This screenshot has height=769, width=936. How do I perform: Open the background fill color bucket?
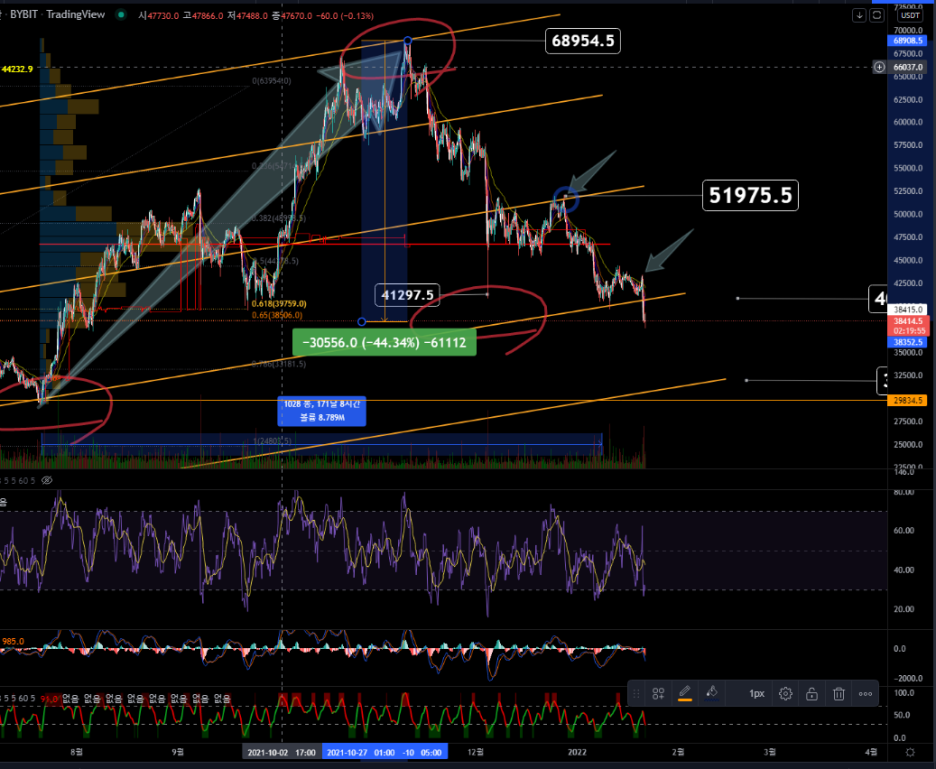point(711,693)
